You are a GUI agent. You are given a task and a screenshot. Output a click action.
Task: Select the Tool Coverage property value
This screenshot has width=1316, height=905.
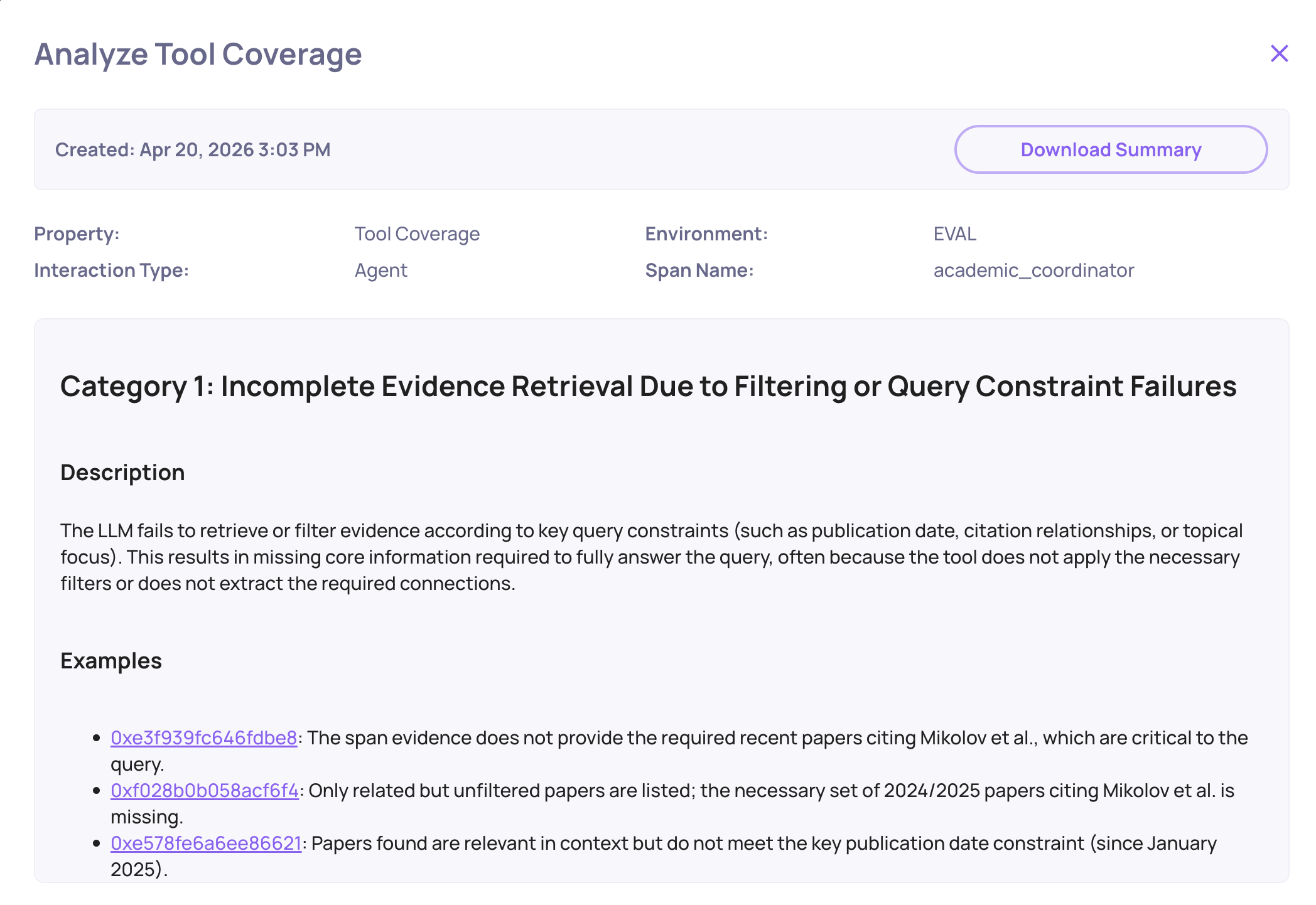click(417, 234)
